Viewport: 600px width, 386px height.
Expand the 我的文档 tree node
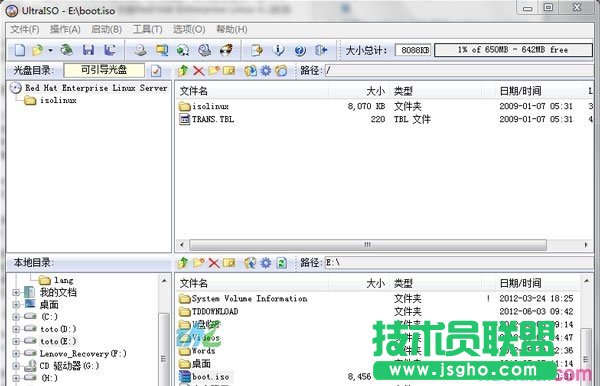click(x=16, y=293)
